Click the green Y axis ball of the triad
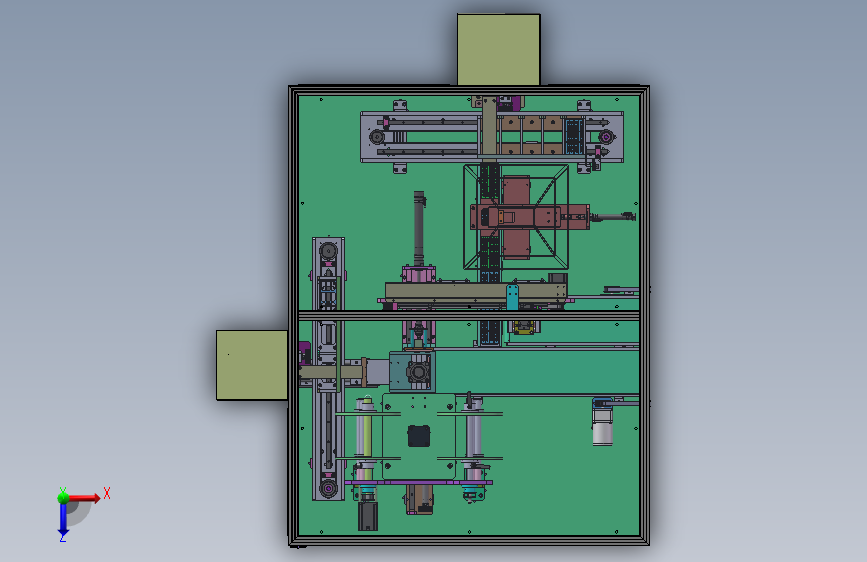The height and width of the screenshot is (562, 867). [x=63, y=497]
